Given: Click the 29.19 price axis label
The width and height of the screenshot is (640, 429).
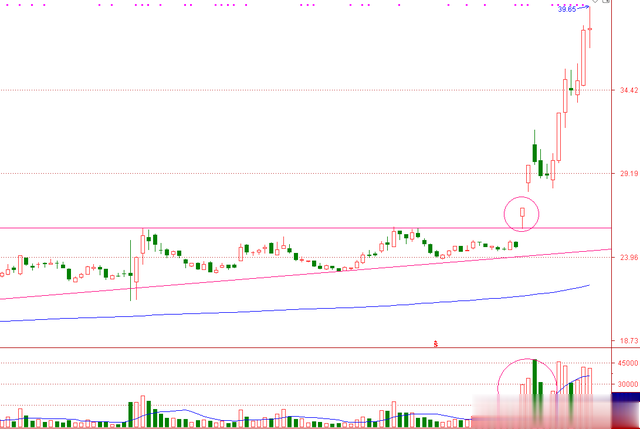Looking at the screenshot, I should pyautogui.click(x=629, y=173).
